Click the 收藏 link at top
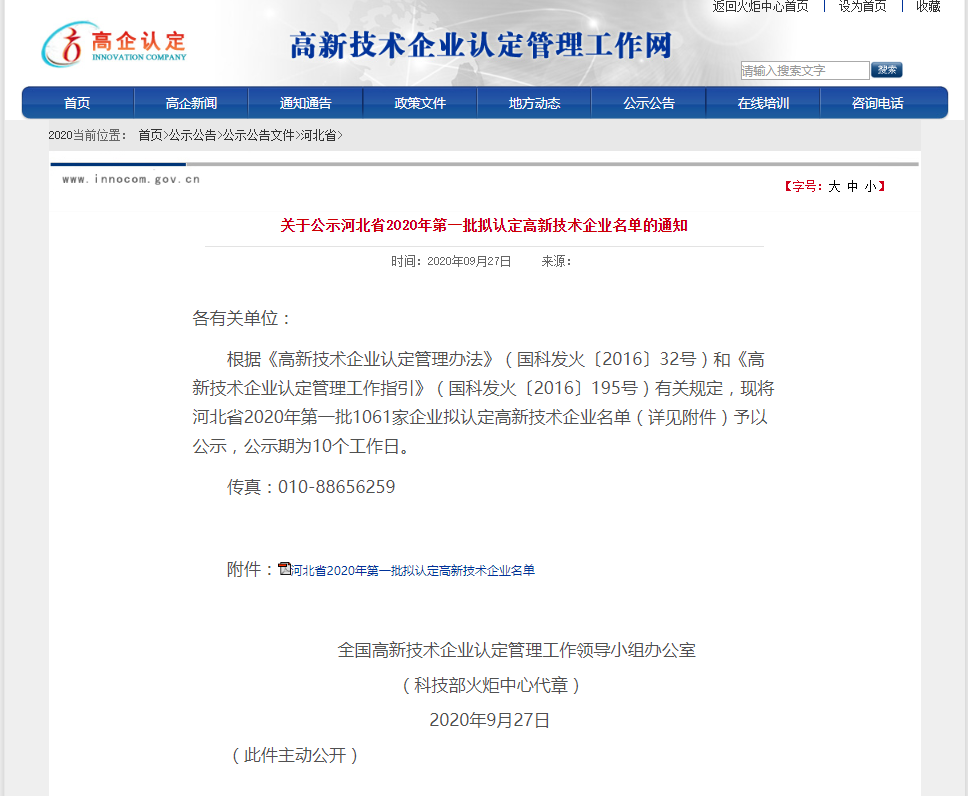Viewport: 968px width, 796px height. 928,7
